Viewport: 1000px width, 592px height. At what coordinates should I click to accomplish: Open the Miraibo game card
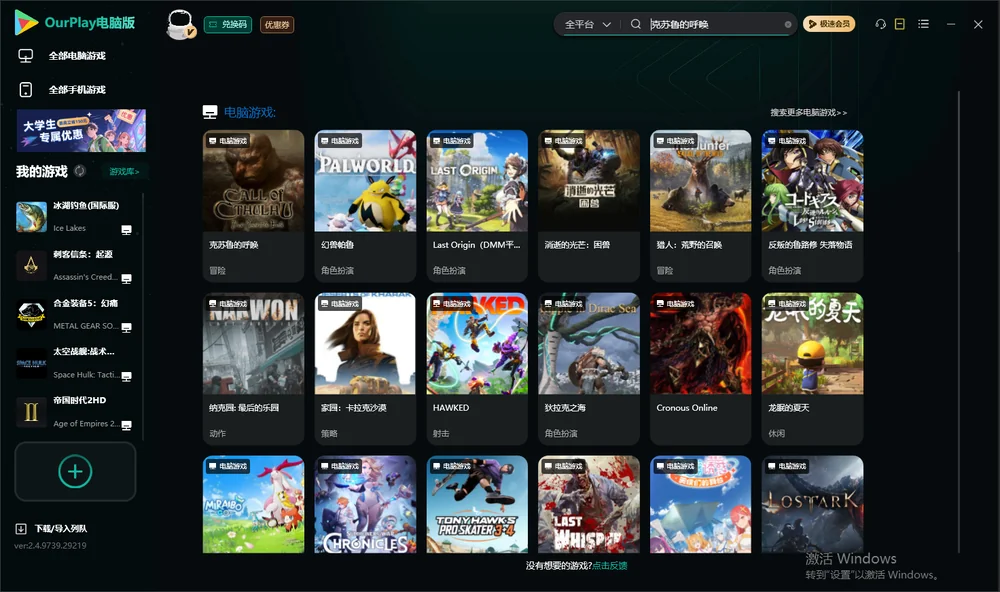pyautogui.click(x=253, y=504)
